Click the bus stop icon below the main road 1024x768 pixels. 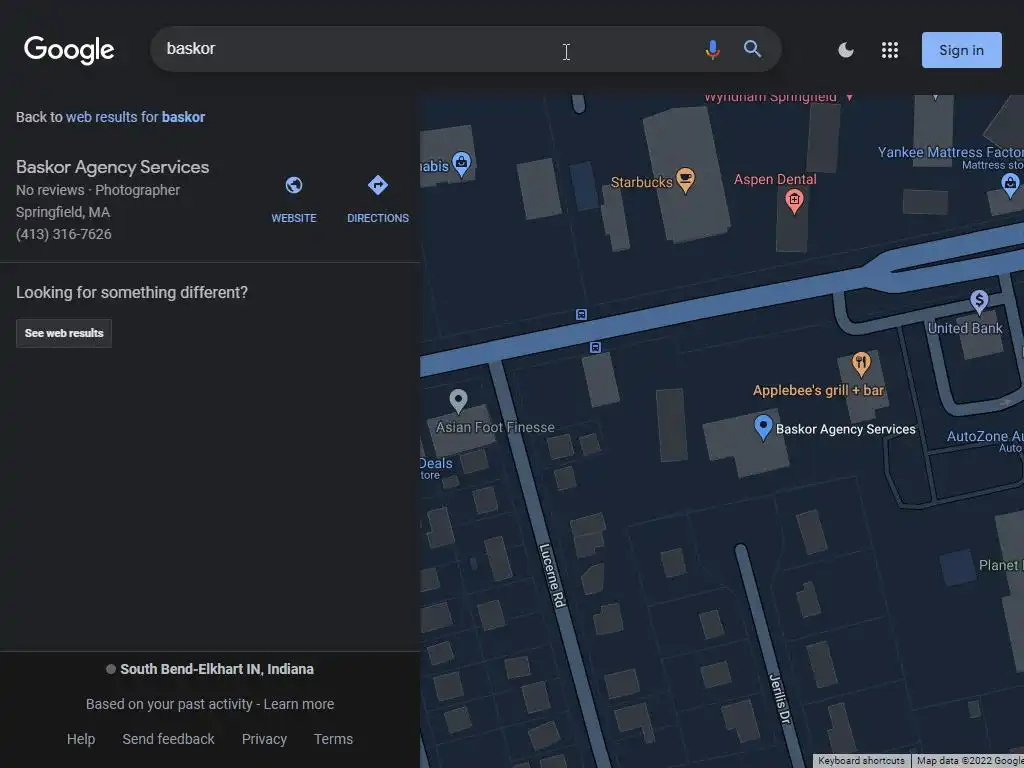[x=595, y=347]
